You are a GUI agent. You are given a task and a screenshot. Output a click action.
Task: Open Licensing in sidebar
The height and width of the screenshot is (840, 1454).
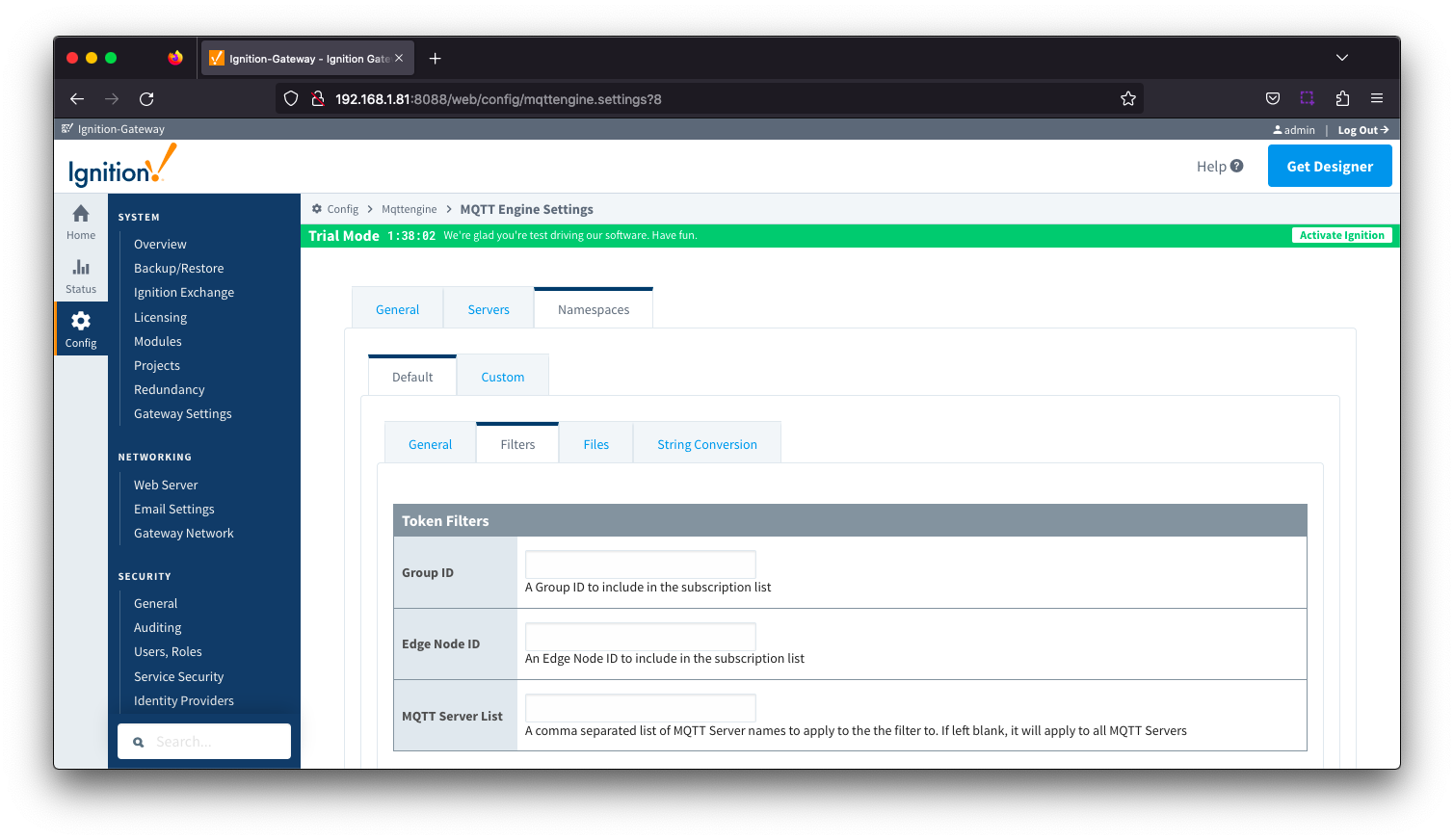pyautogui.click(x=160, y=317)
